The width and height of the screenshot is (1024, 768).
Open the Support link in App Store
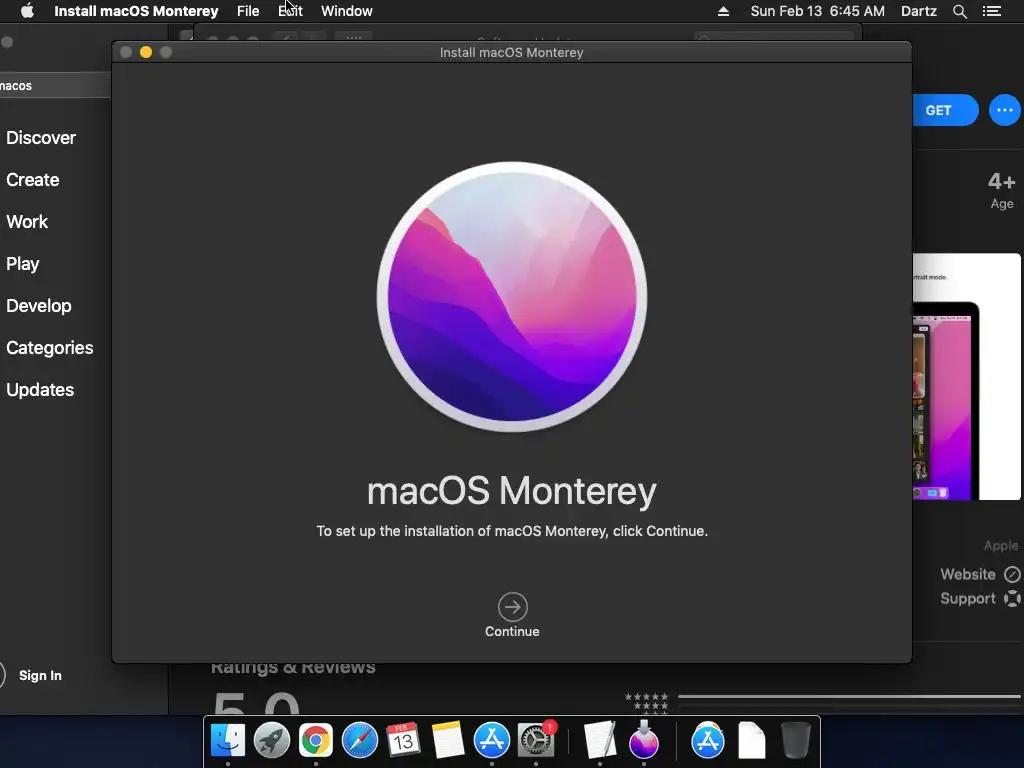[980, 598]
